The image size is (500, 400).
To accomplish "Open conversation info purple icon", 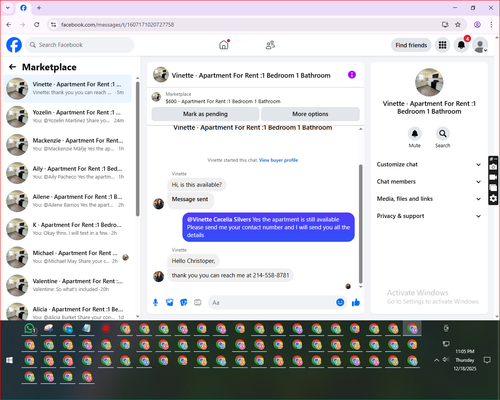I will [x=352, y=75].
